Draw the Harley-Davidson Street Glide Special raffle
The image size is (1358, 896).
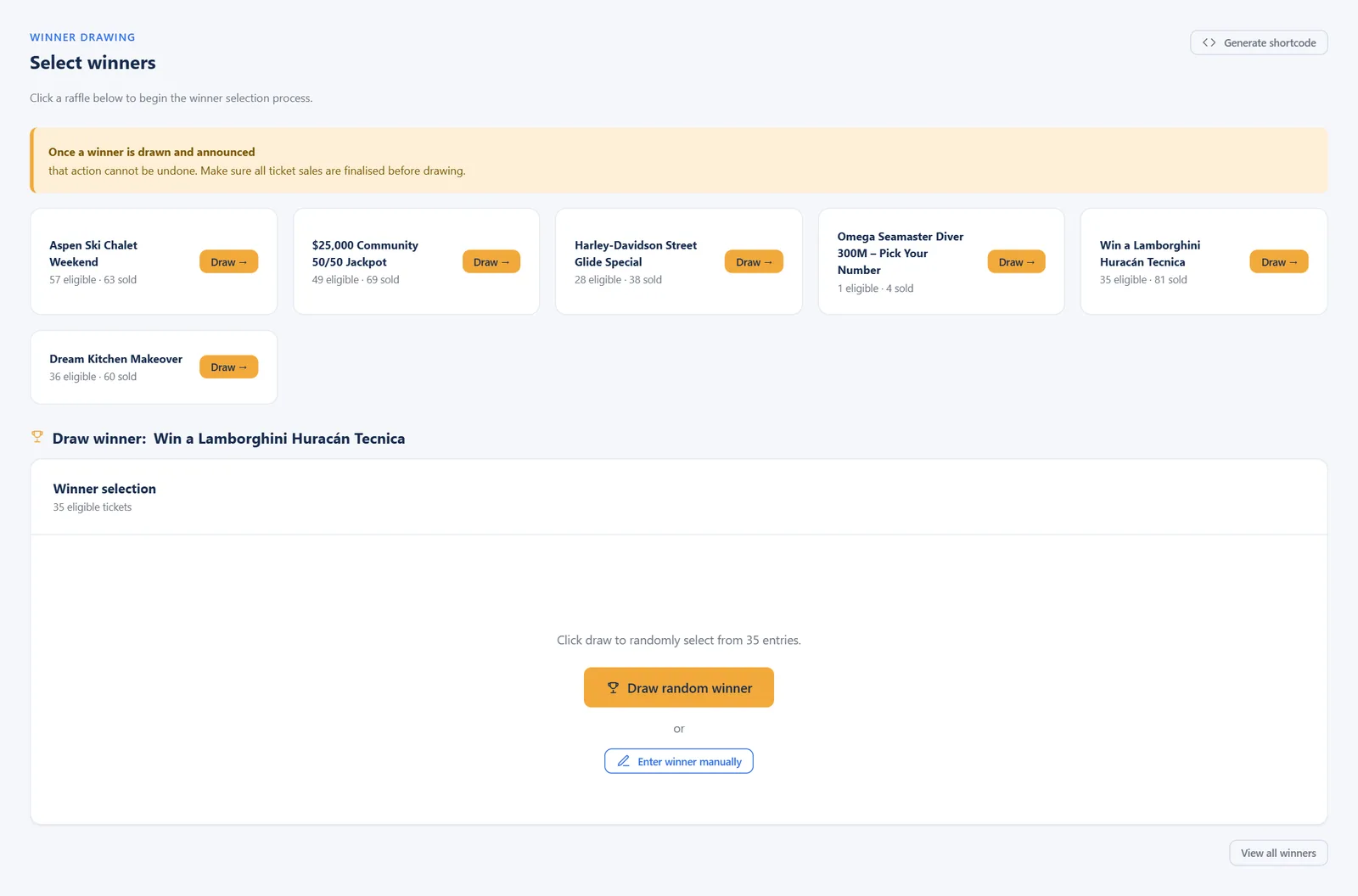pos(754,262)
